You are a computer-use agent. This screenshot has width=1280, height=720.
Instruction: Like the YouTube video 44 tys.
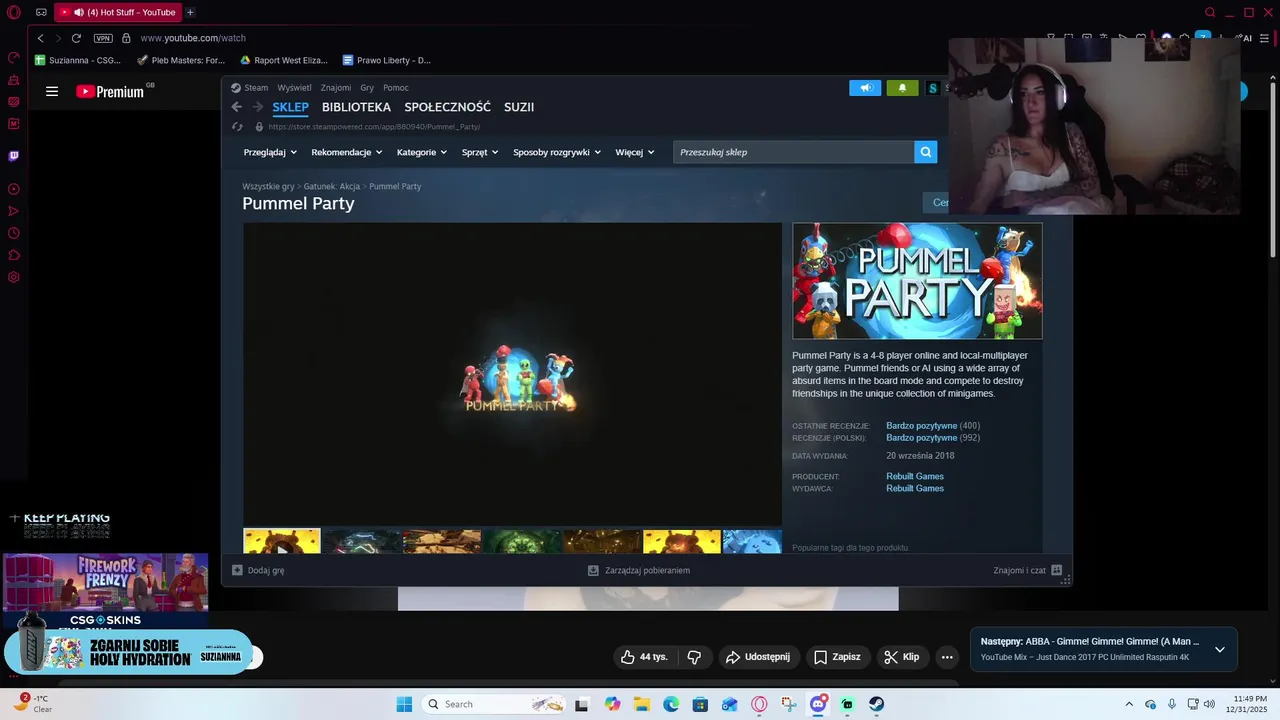click(644, 657)
